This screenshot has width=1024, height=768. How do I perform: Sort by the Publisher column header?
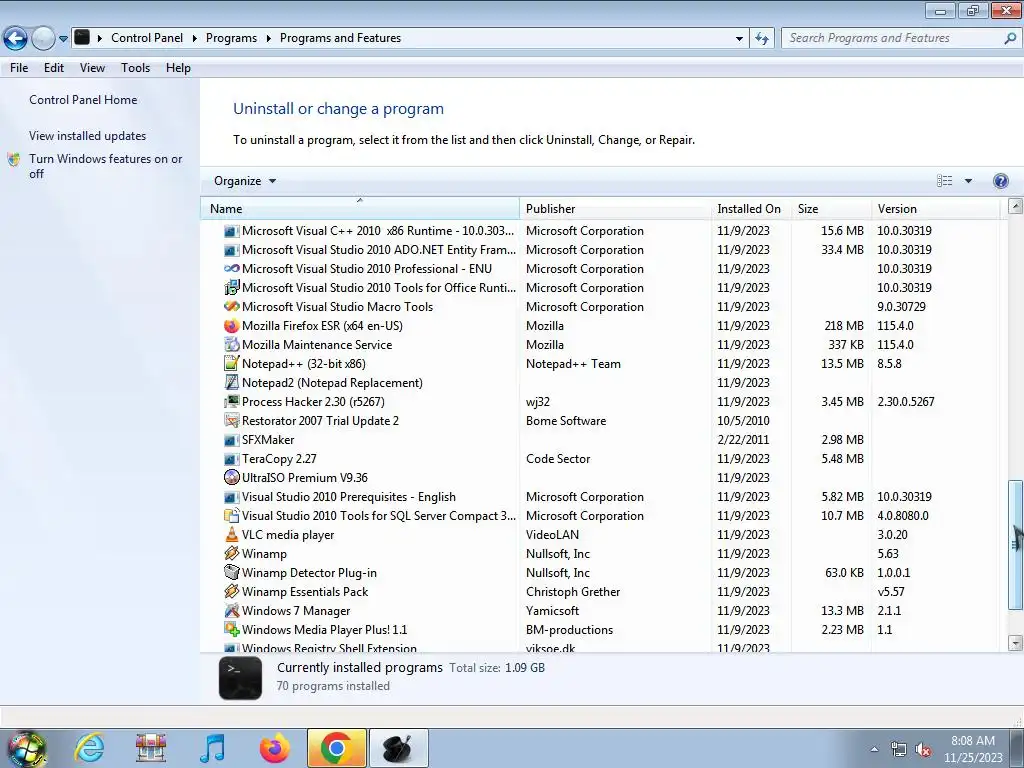[615, 208]
